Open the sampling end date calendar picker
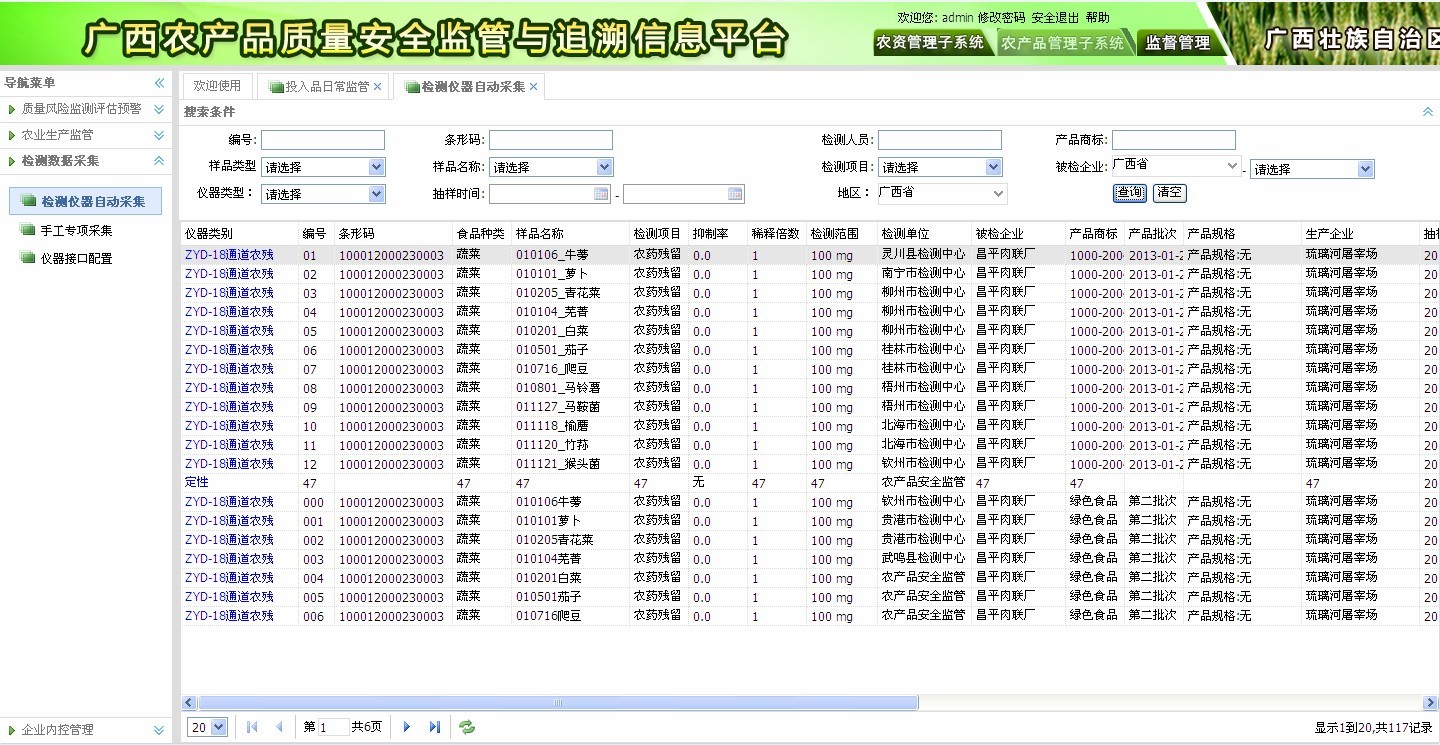 pos(735,194)
